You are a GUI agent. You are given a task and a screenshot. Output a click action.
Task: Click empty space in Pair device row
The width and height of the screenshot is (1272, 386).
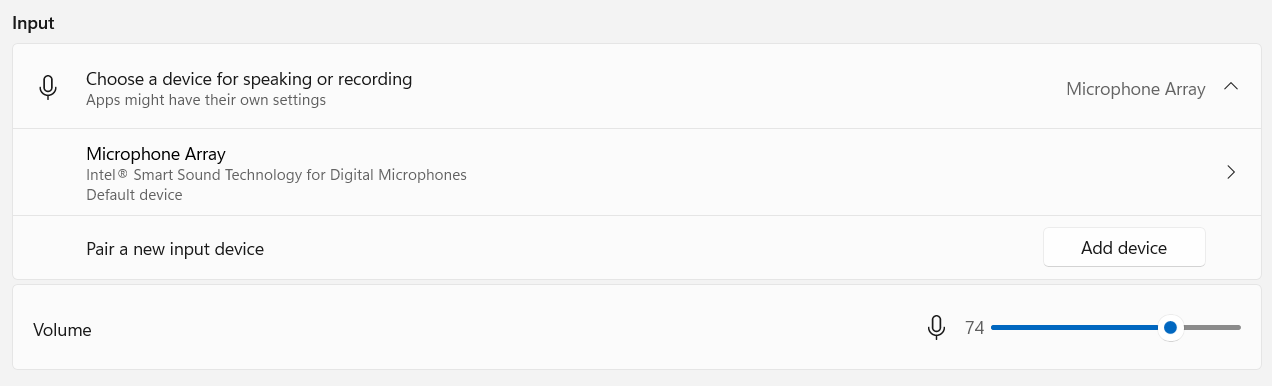pos(650,248)
